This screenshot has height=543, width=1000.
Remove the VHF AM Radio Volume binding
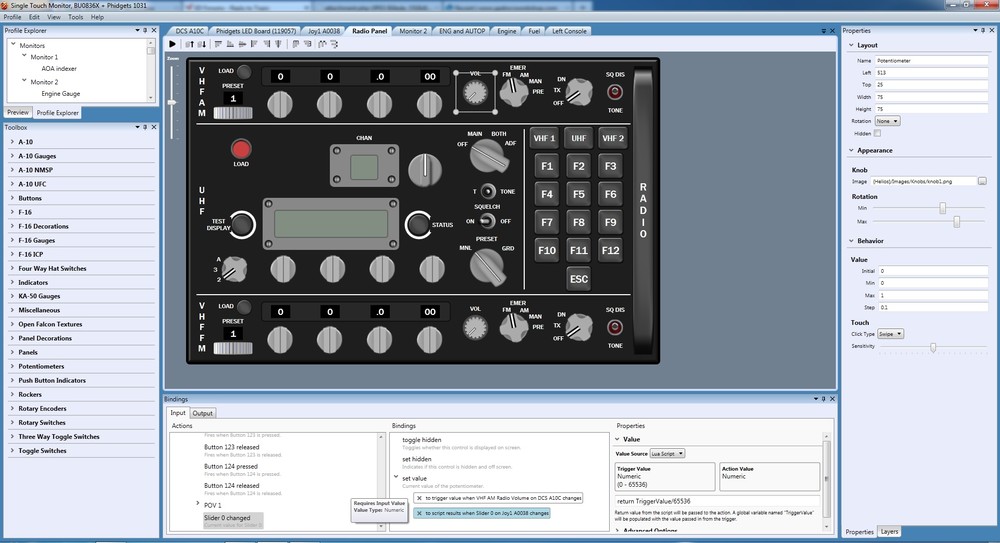pyautogui.click(x=419, y=498)
